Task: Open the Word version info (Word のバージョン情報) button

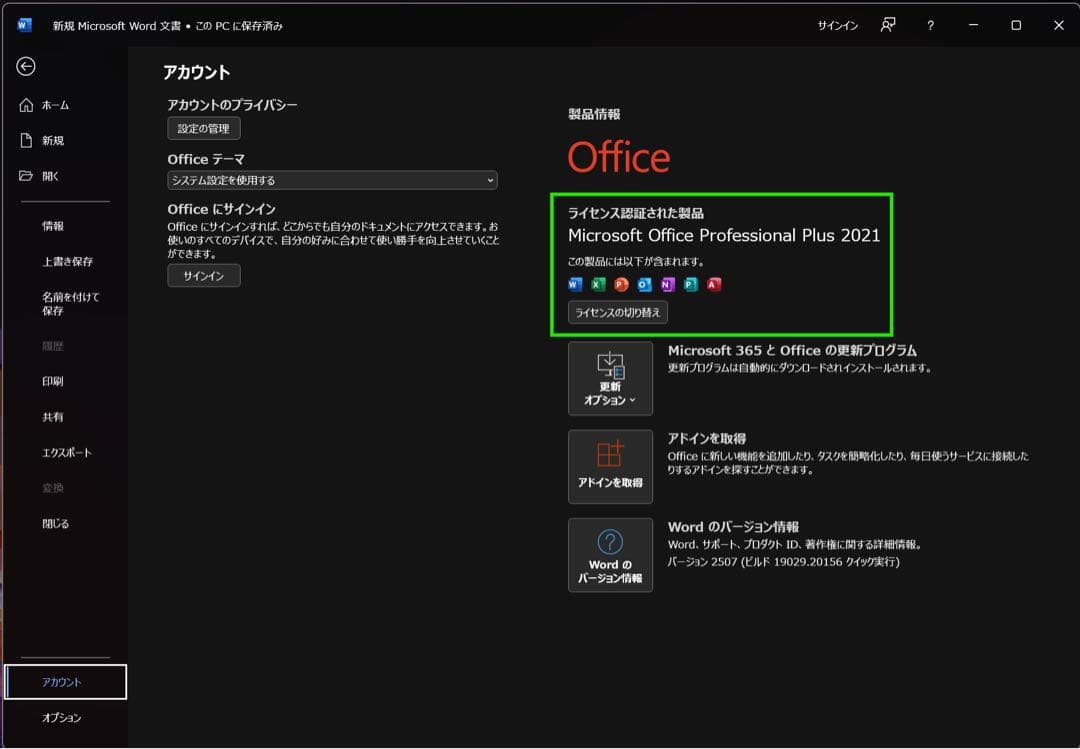Action: coord(610,555)
